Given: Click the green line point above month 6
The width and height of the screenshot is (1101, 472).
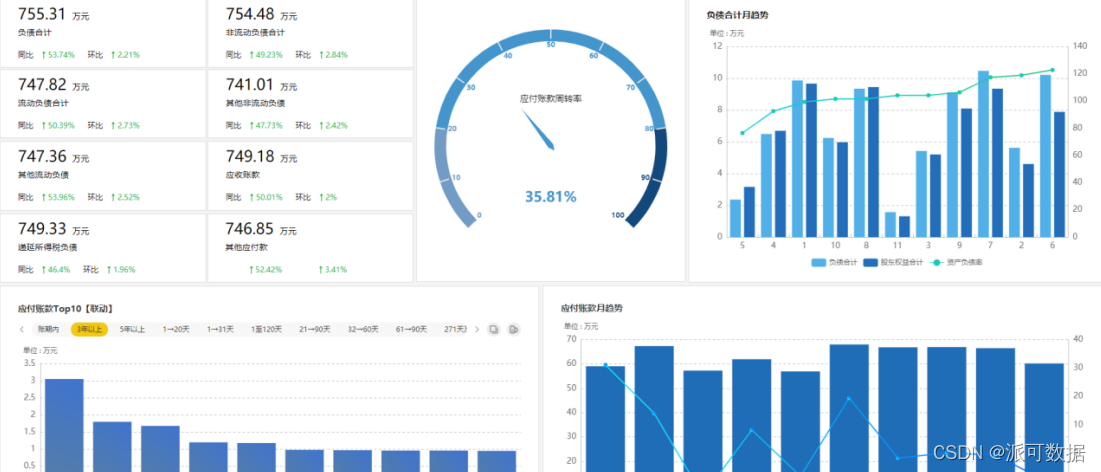Looking at the screenshot, I should 1052,70.
